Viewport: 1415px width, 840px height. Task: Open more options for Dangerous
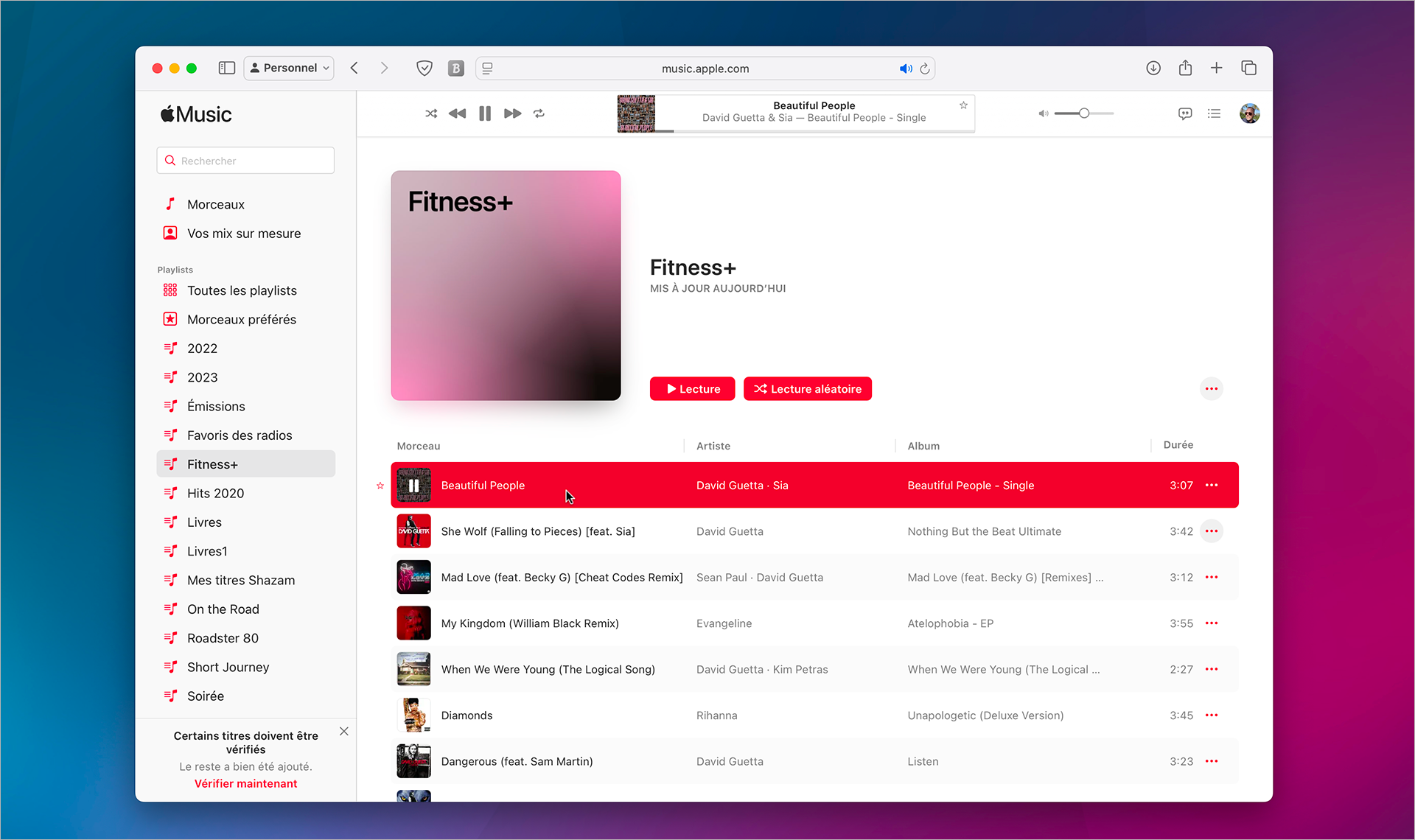pos(1212,761)
